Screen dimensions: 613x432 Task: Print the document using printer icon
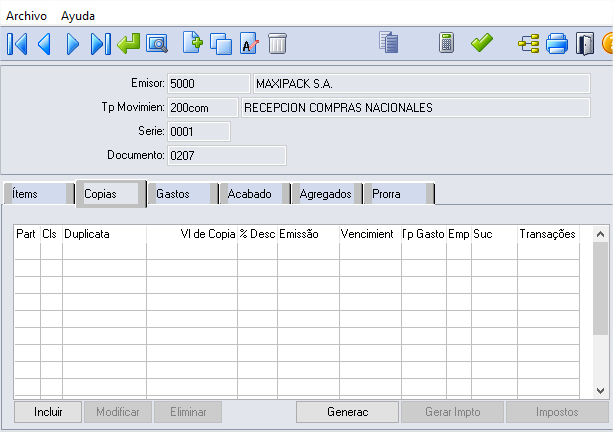click(x=557, y=43)
